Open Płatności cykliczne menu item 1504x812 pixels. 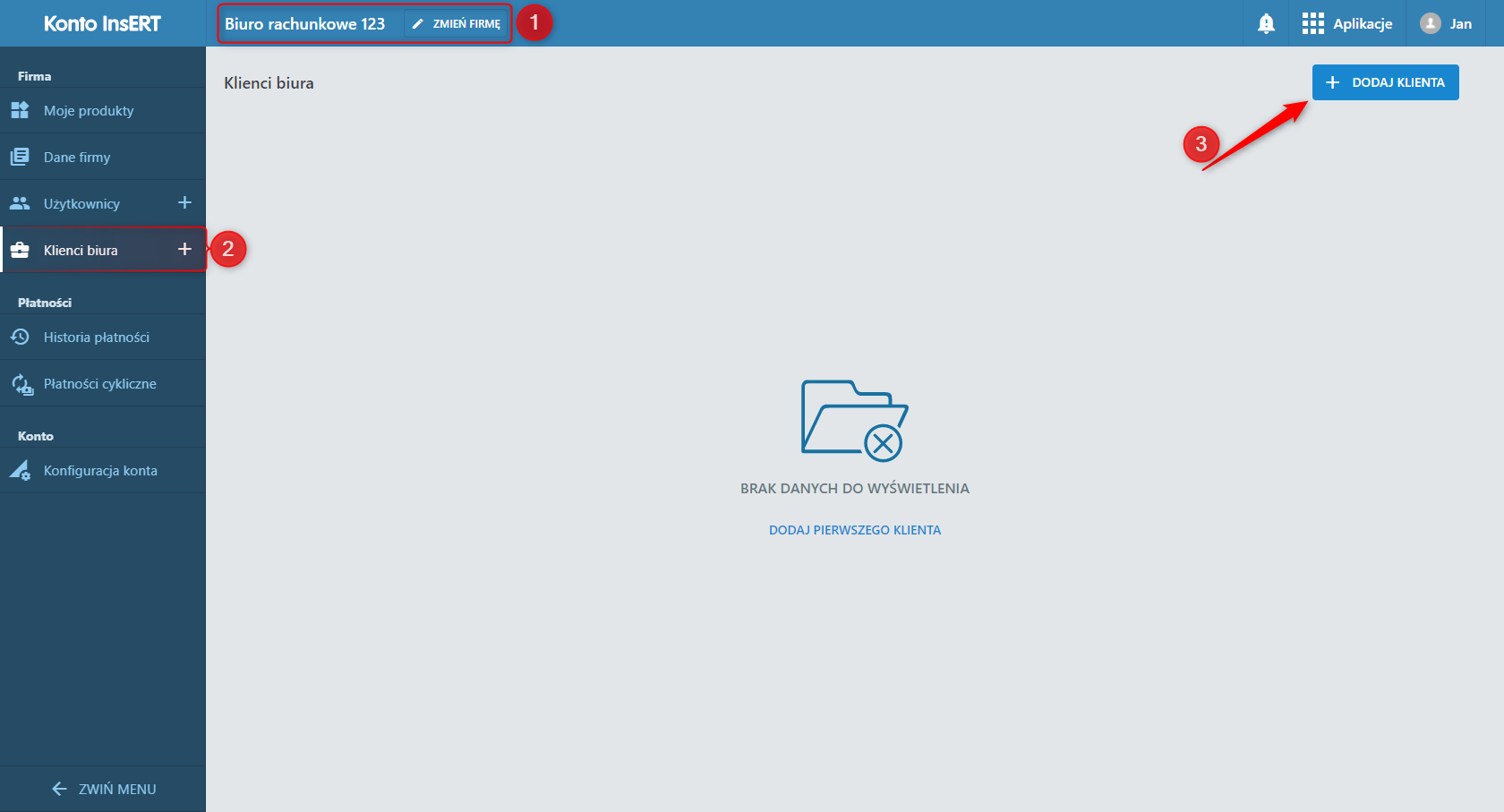(103, 383)
